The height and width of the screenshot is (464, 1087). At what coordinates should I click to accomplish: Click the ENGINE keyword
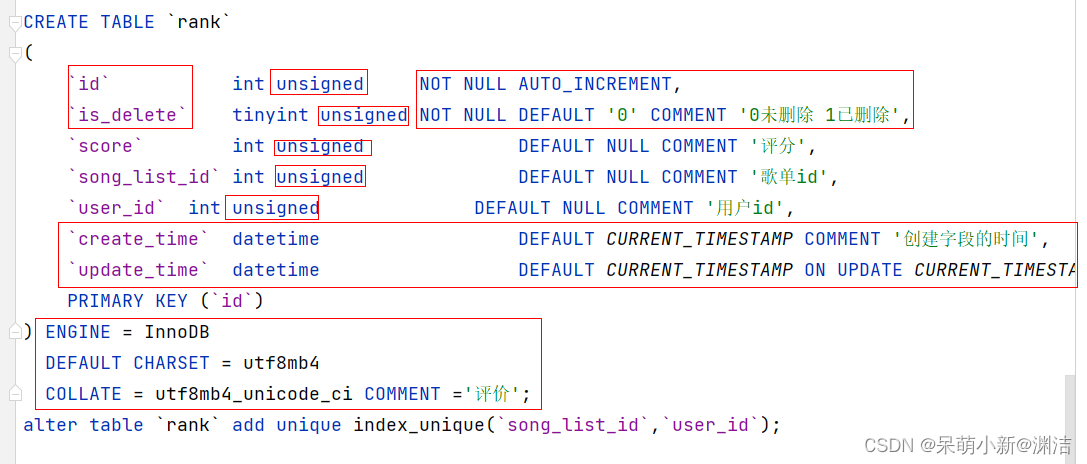(x=78, y=332)
